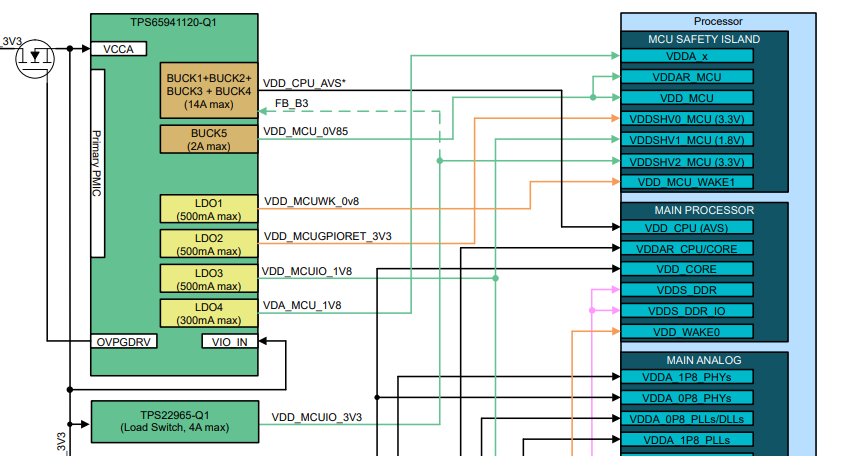
Task: Click the VDDAR_MCU rail box
Action: tap(687, 77)
